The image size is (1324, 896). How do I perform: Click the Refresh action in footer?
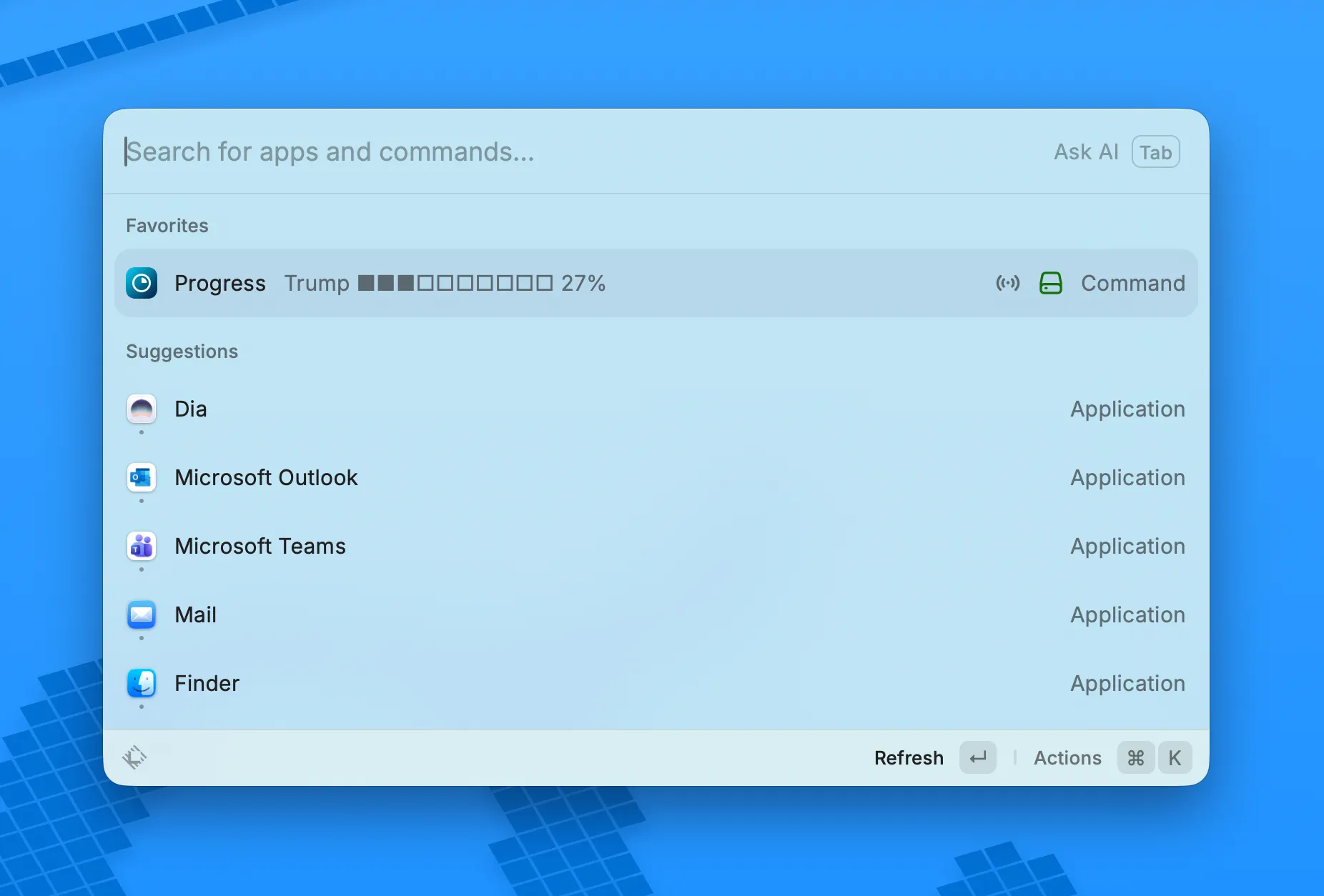909,757
